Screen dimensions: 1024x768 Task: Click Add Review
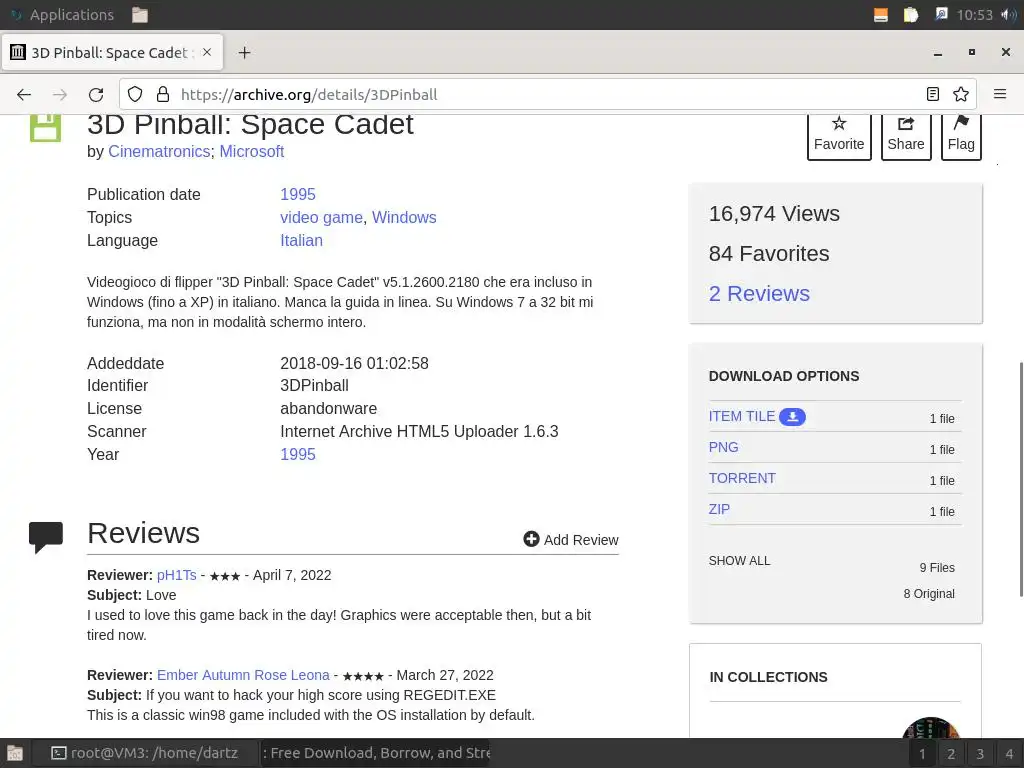tap(571, 539)
